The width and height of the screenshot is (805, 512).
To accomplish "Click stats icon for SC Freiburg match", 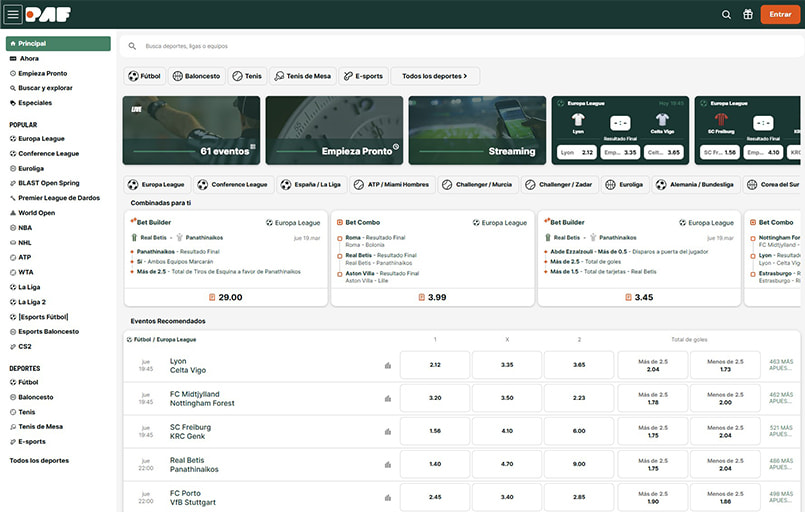I will 388,431.
